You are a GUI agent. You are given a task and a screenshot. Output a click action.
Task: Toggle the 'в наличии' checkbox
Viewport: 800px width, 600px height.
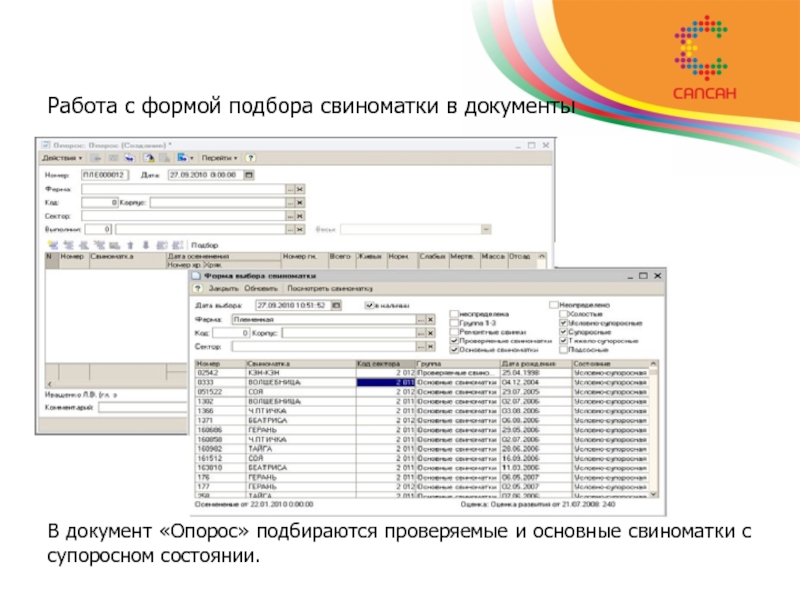pos(369,305)
